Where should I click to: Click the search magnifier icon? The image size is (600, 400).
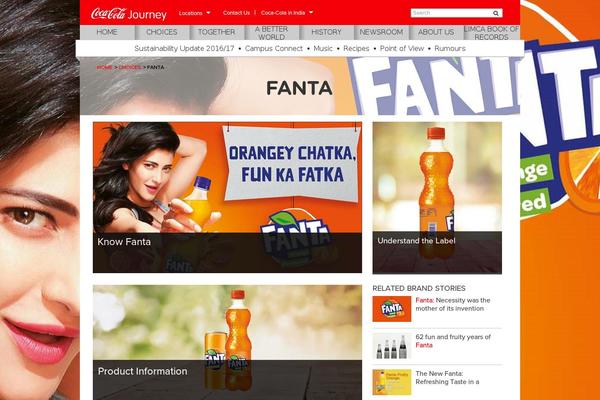pos(496,13)
